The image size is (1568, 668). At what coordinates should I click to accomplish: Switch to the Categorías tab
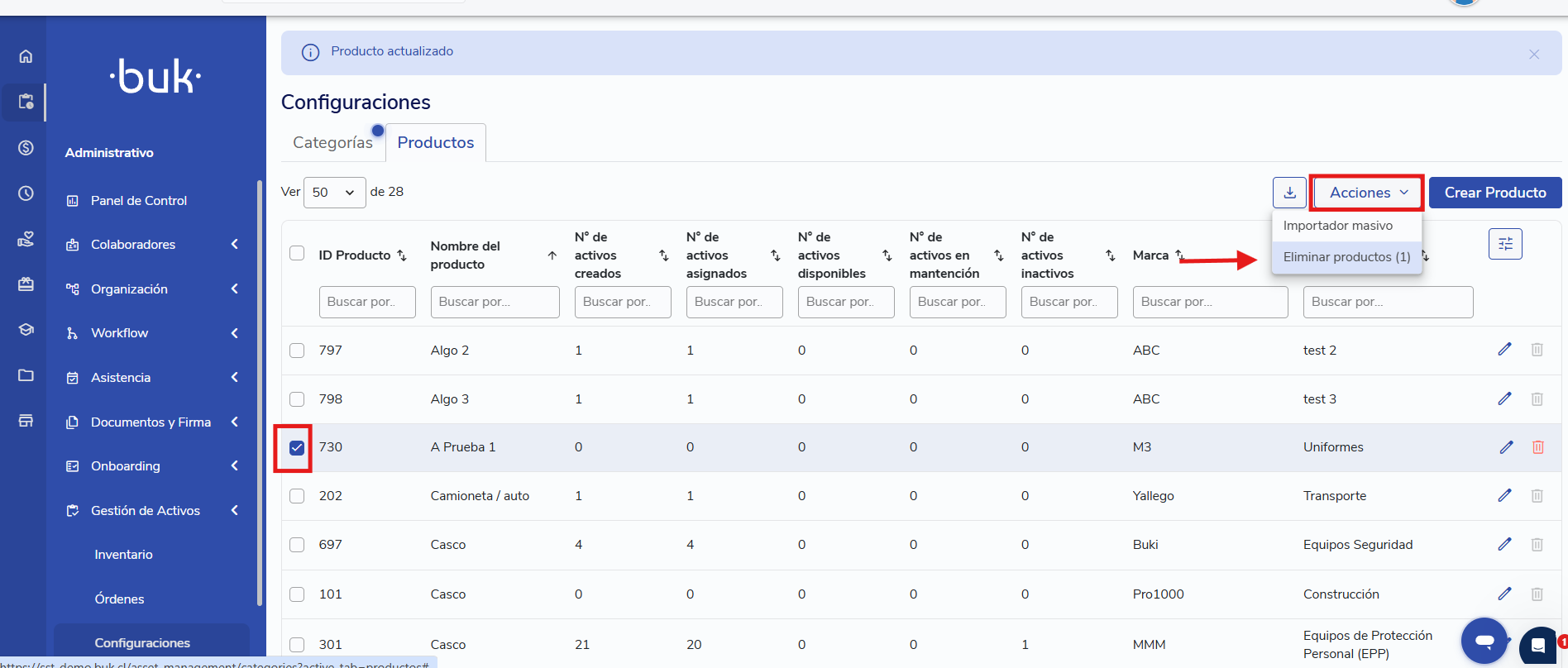coord(332,142)
